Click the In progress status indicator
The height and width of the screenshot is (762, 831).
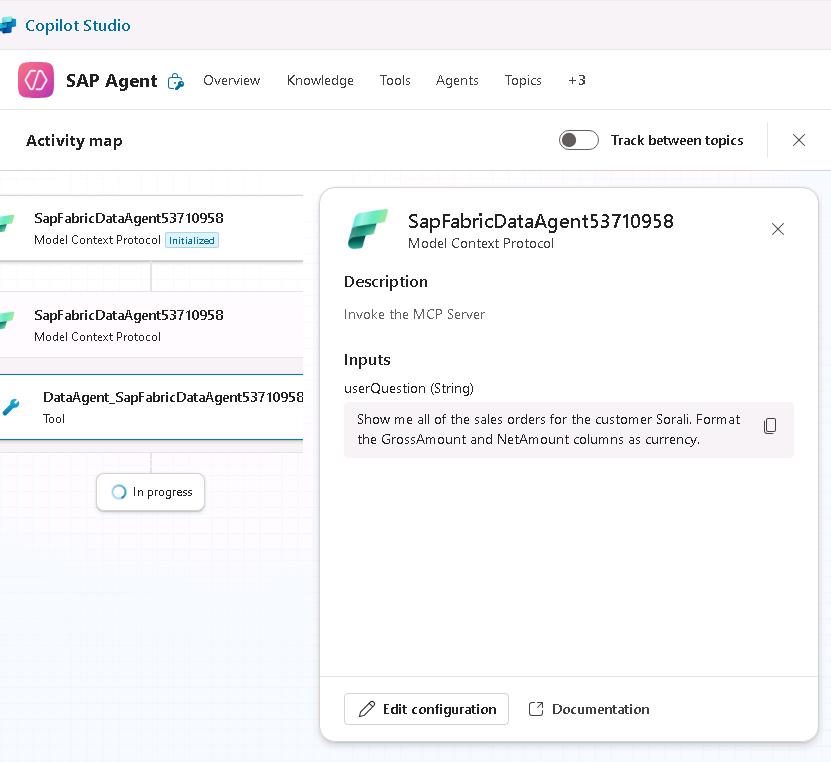151,492
